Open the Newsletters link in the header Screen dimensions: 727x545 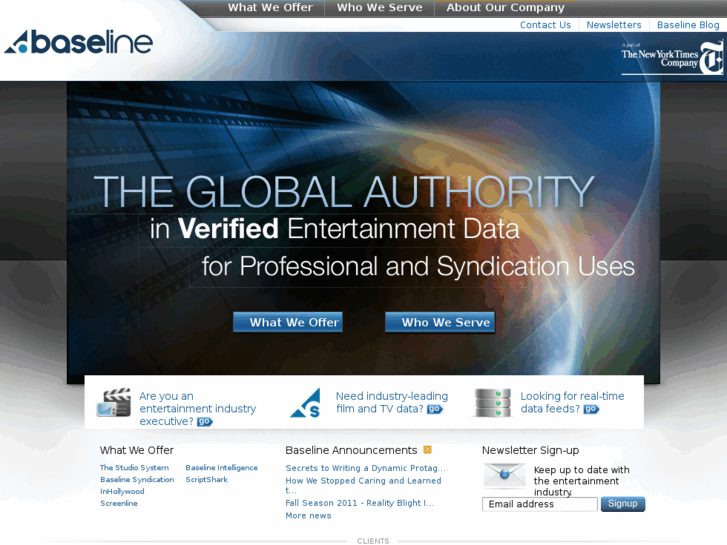point(614,25)
